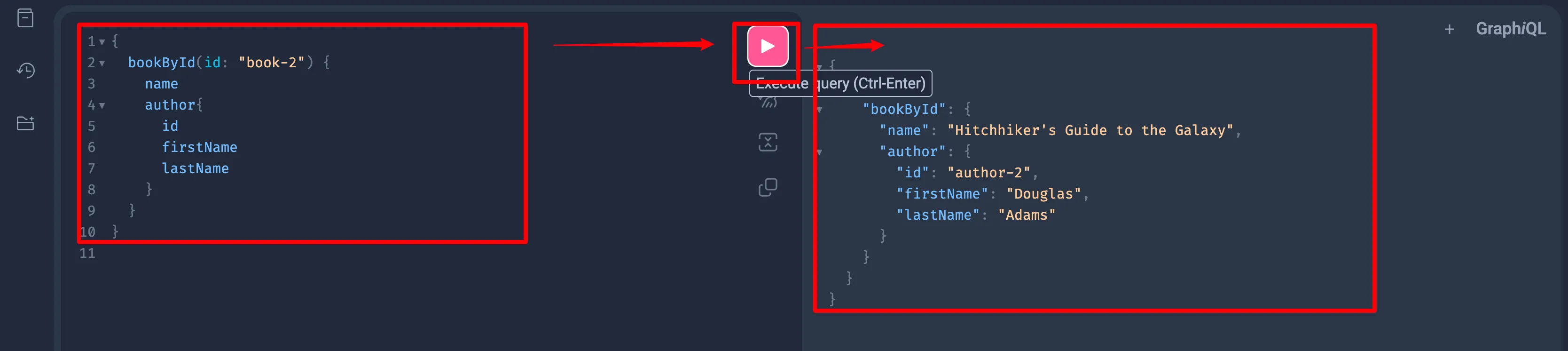Click the lastName field on line 7
Viewport: 1568px width, 351px height.
point(196,169)
